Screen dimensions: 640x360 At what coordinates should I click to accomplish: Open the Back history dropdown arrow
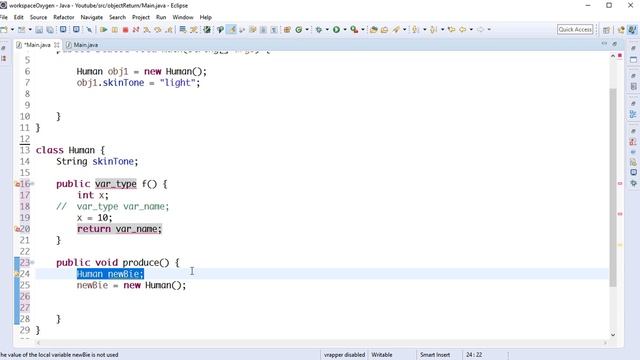pos(471,29)
